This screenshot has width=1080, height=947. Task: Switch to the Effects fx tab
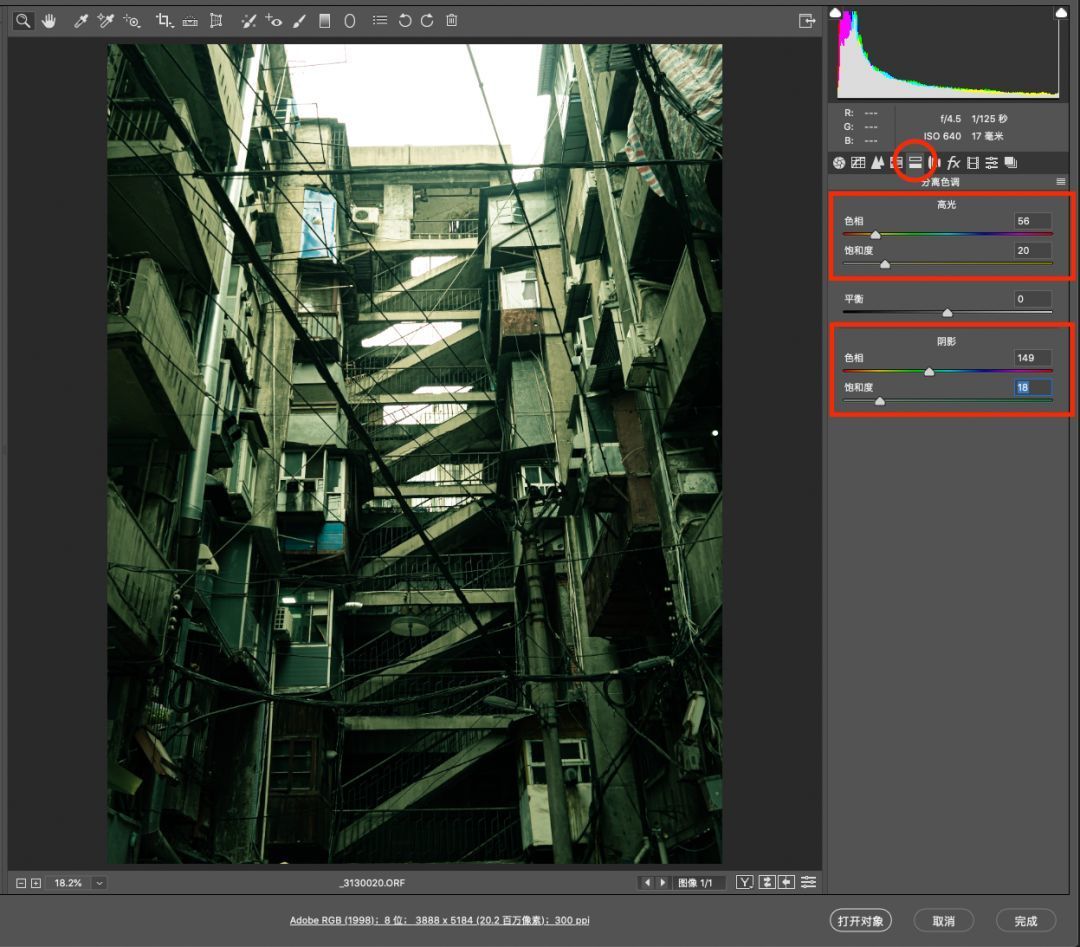(x=953, y=163)
